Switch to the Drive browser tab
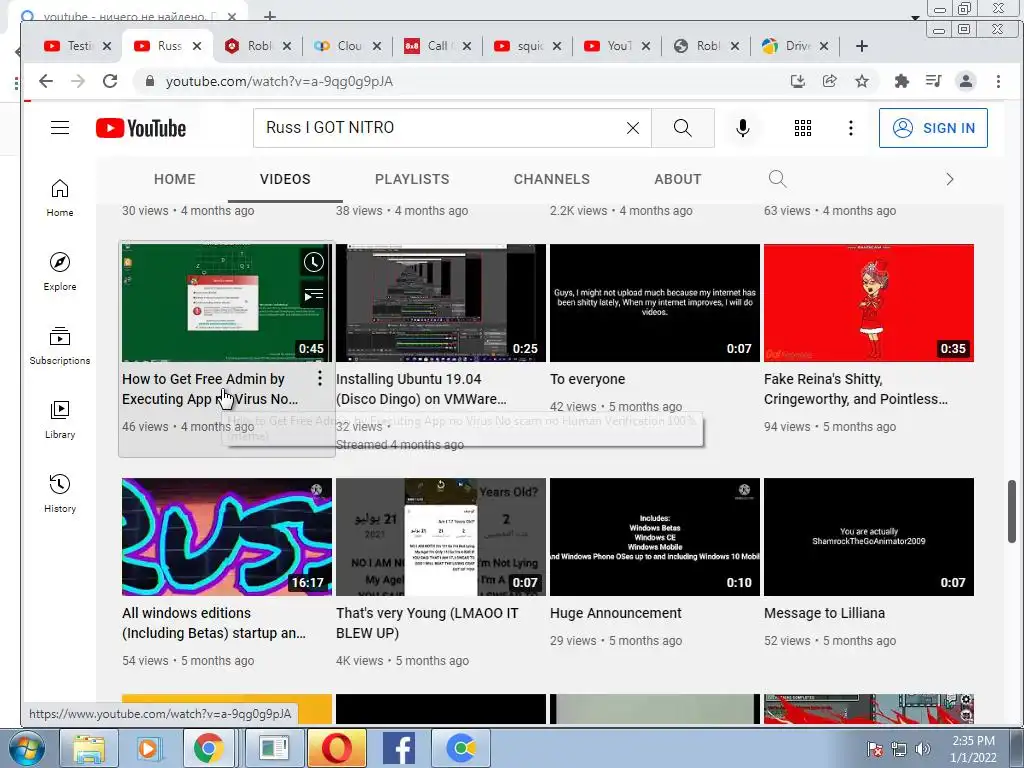 point(795,46)
